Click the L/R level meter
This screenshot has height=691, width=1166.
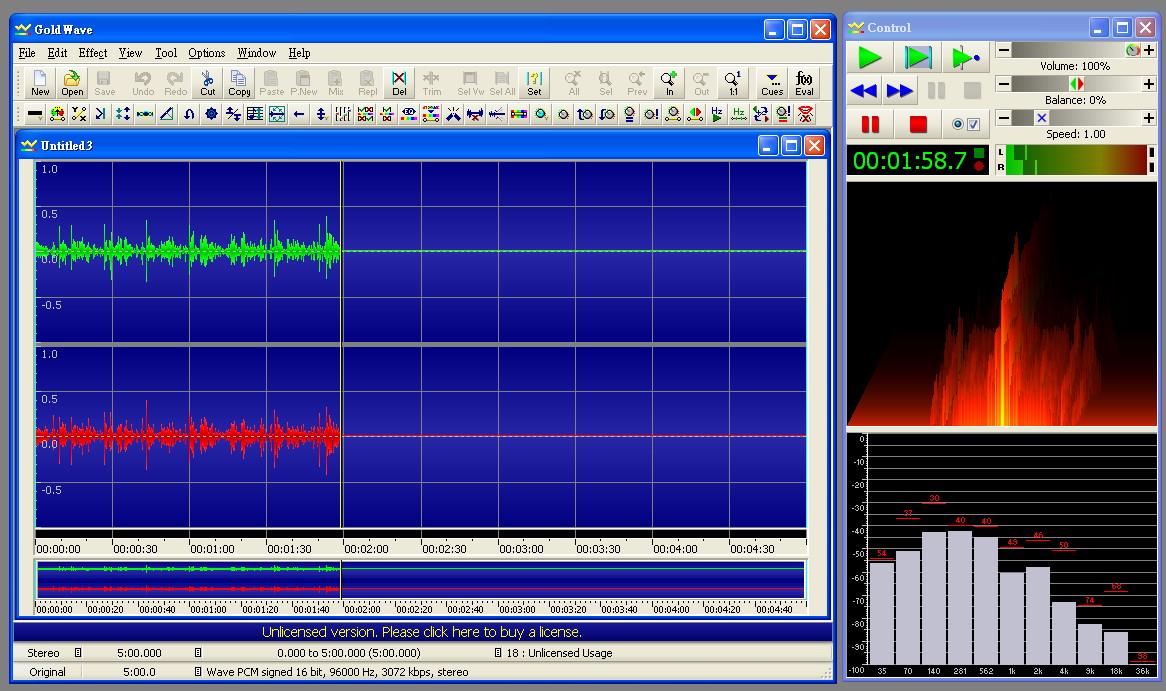click(1076, 160)
